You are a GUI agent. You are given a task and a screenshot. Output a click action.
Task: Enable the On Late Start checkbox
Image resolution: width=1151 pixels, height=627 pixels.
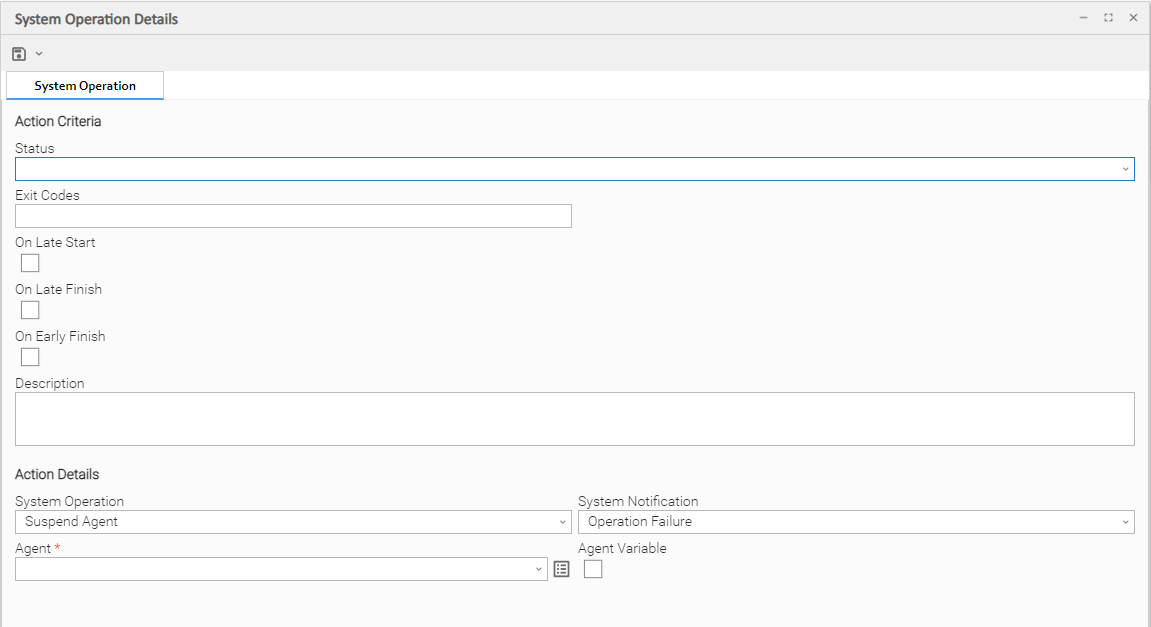(30, 263)
